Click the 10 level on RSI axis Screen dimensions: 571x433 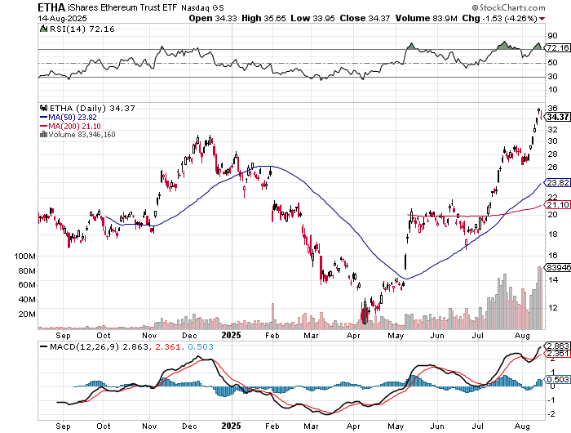552,90
